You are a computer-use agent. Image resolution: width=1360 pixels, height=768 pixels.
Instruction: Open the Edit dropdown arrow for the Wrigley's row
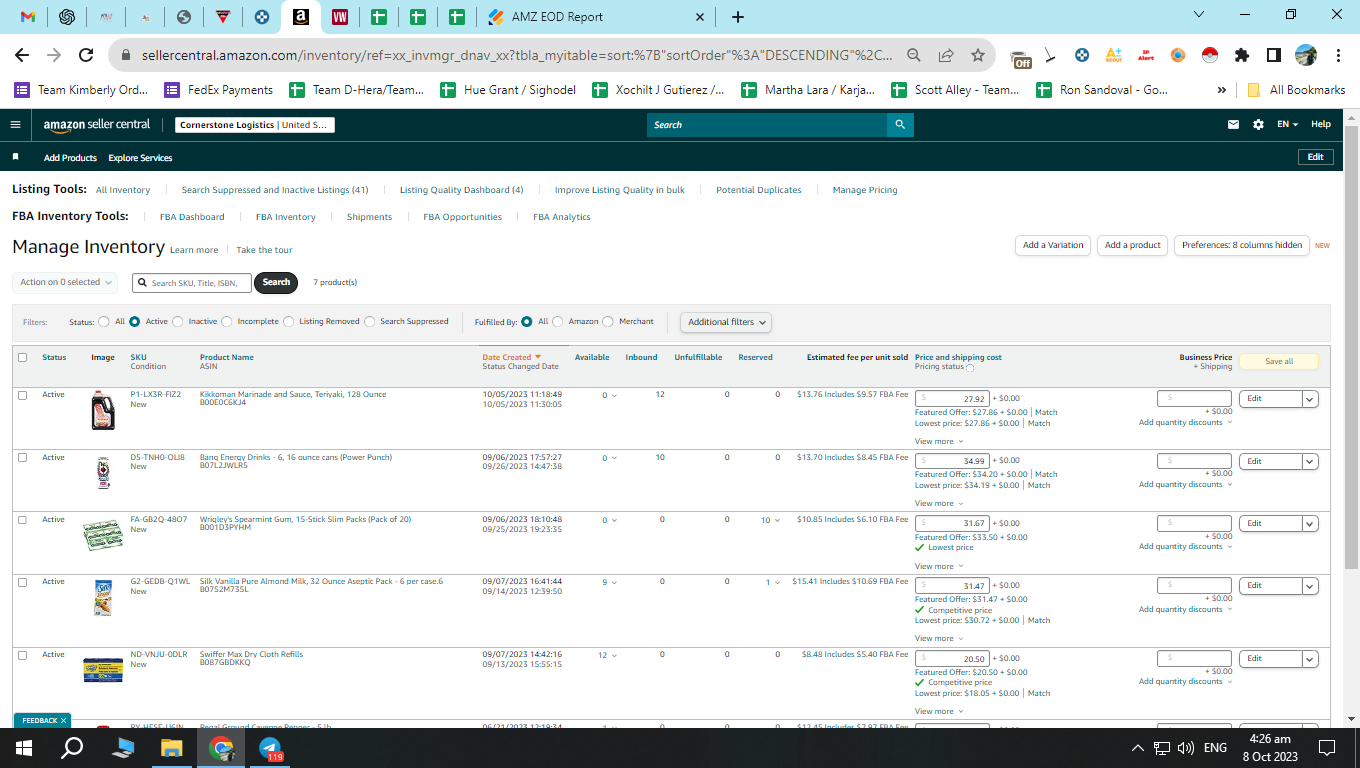(x=1310, y=524)
